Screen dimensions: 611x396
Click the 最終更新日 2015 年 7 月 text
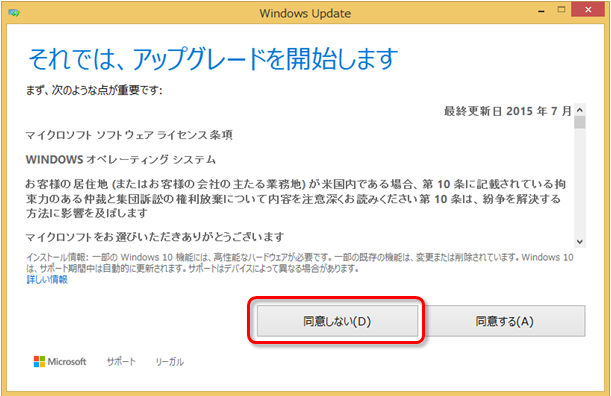click(507, 111)
